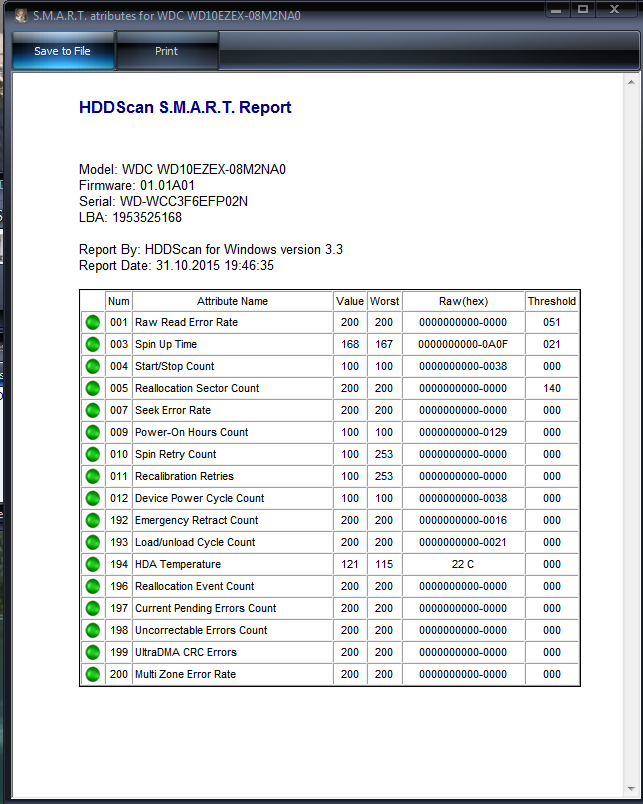Click green status icon for Reallocation Event Count
This screenshot has height=804, width=643.
point(93,587)
